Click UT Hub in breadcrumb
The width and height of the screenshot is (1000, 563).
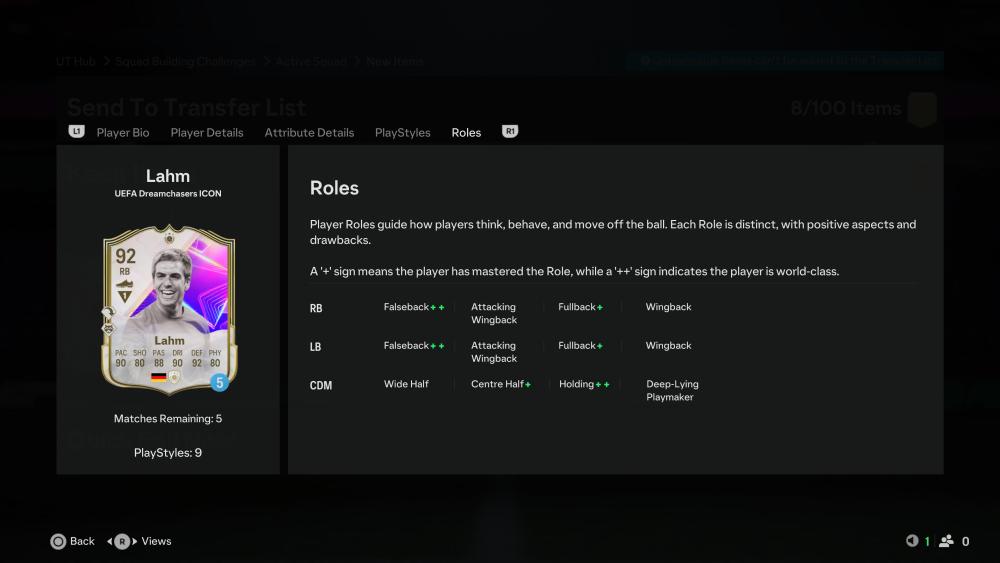click(x=75, y=61)
